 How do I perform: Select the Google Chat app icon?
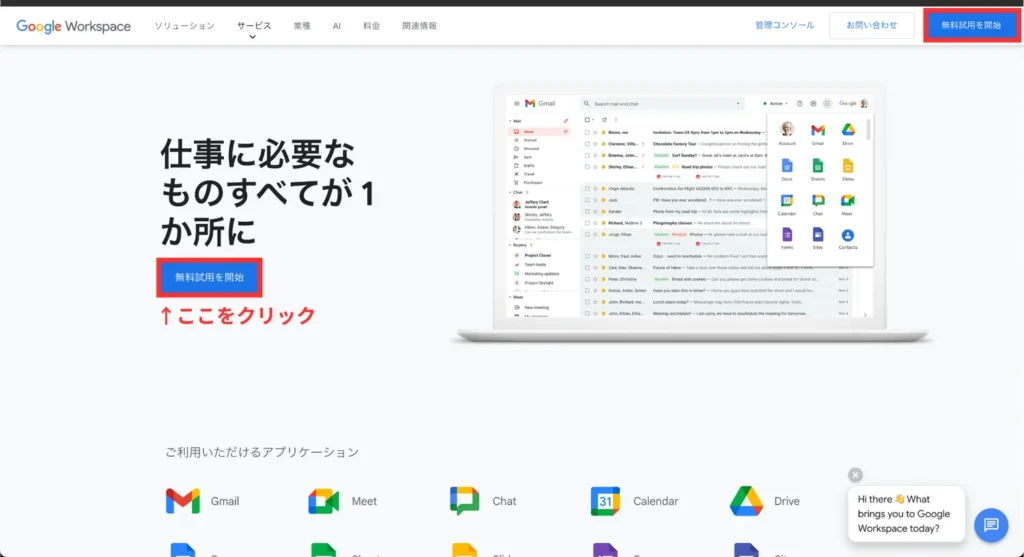click(465, 501)
